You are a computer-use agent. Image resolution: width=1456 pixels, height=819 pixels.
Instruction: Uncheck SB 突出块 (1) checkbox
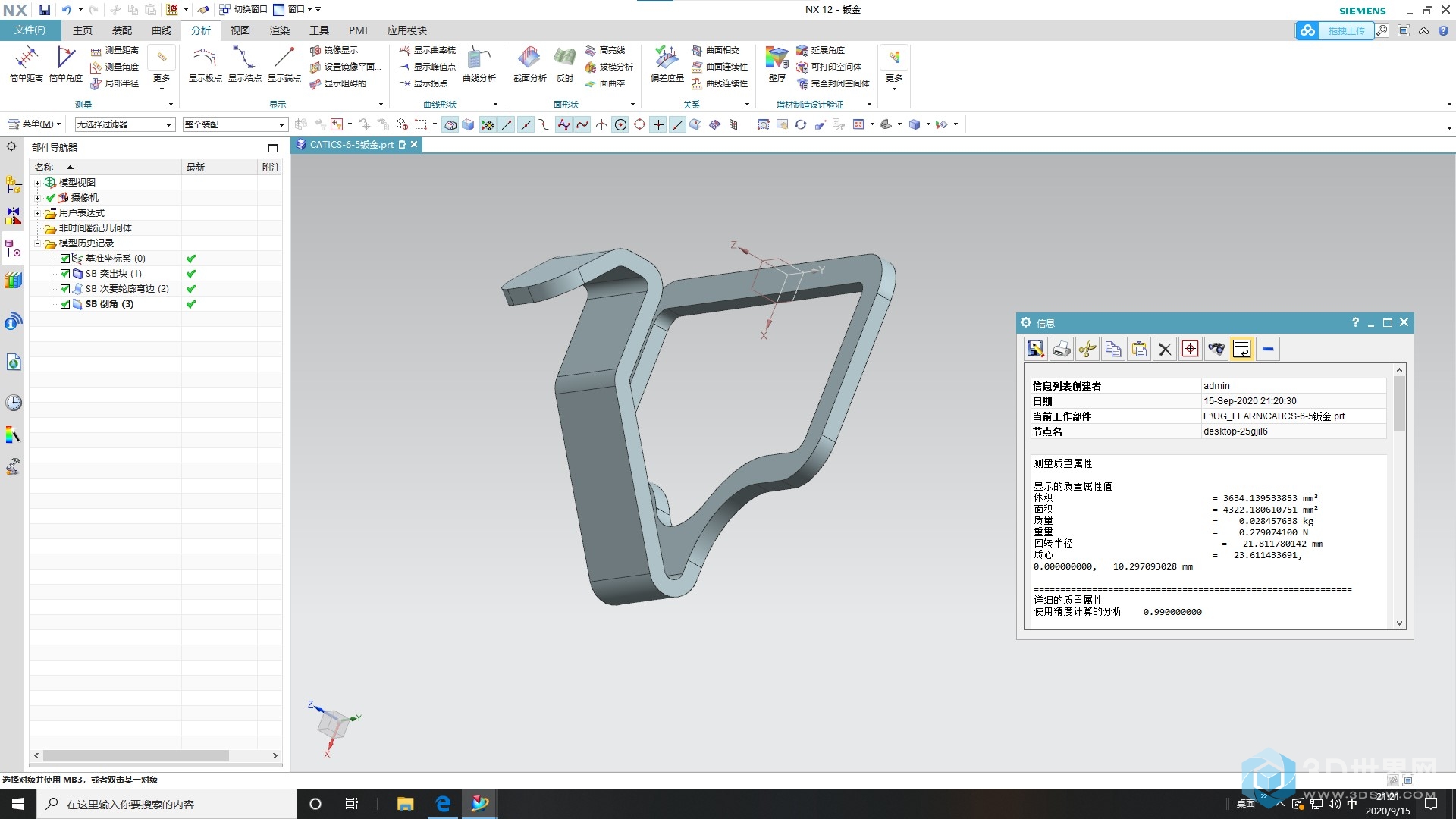click(65, 274)
